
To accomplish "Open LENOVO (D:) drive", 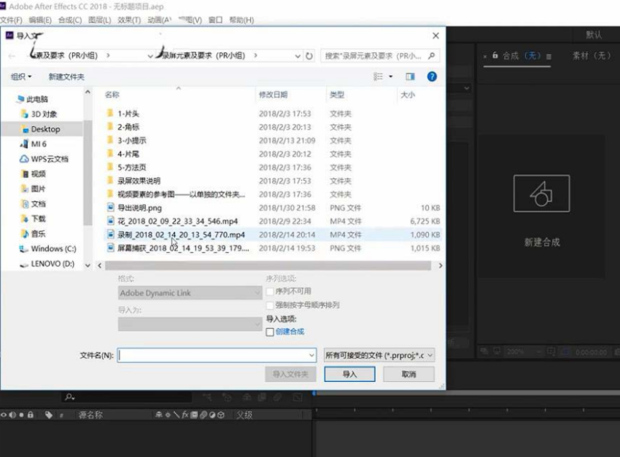I will [x=47, y=264].
